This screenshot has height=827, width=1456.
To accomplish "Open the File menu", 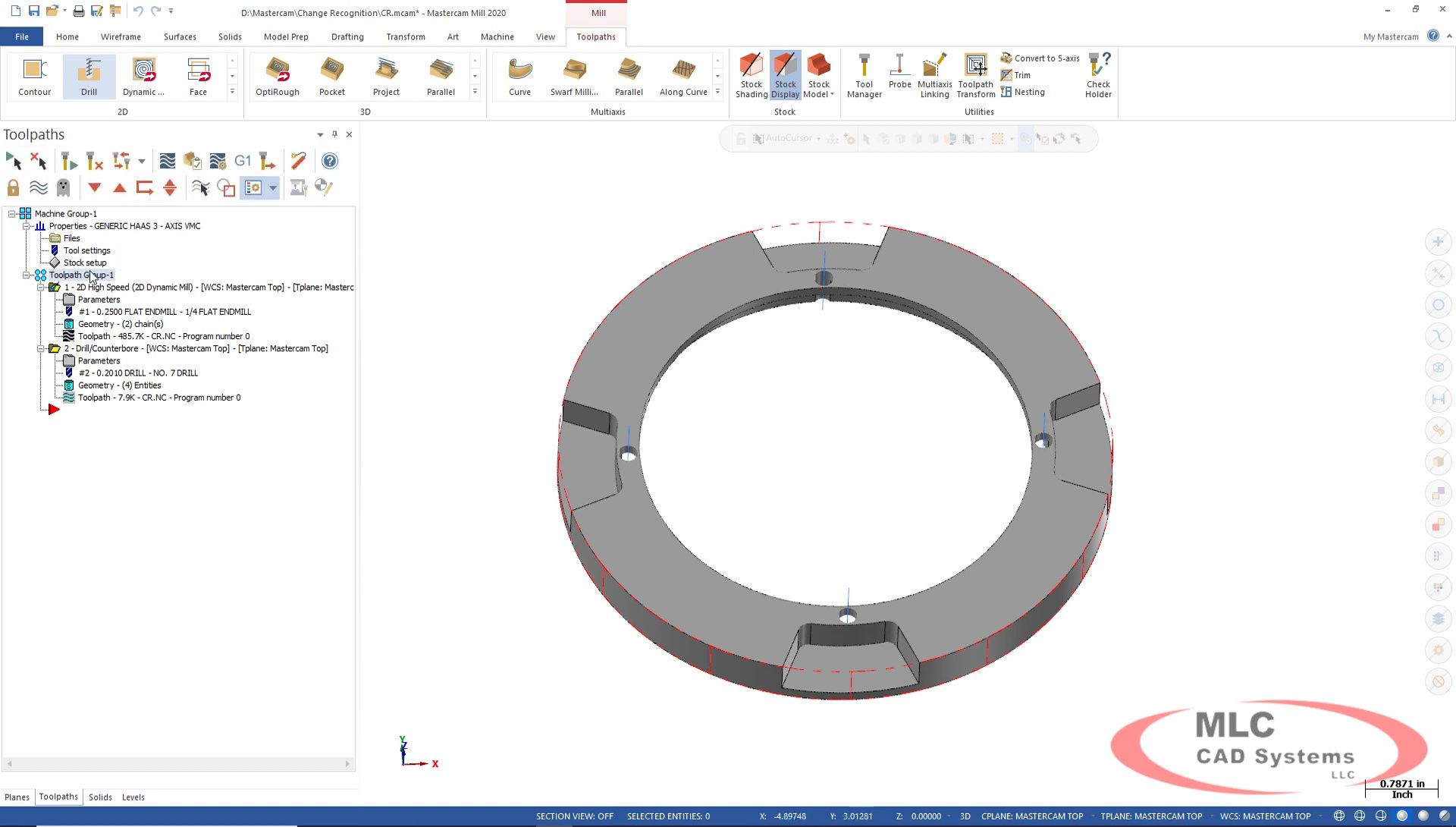I will (22, 36).
